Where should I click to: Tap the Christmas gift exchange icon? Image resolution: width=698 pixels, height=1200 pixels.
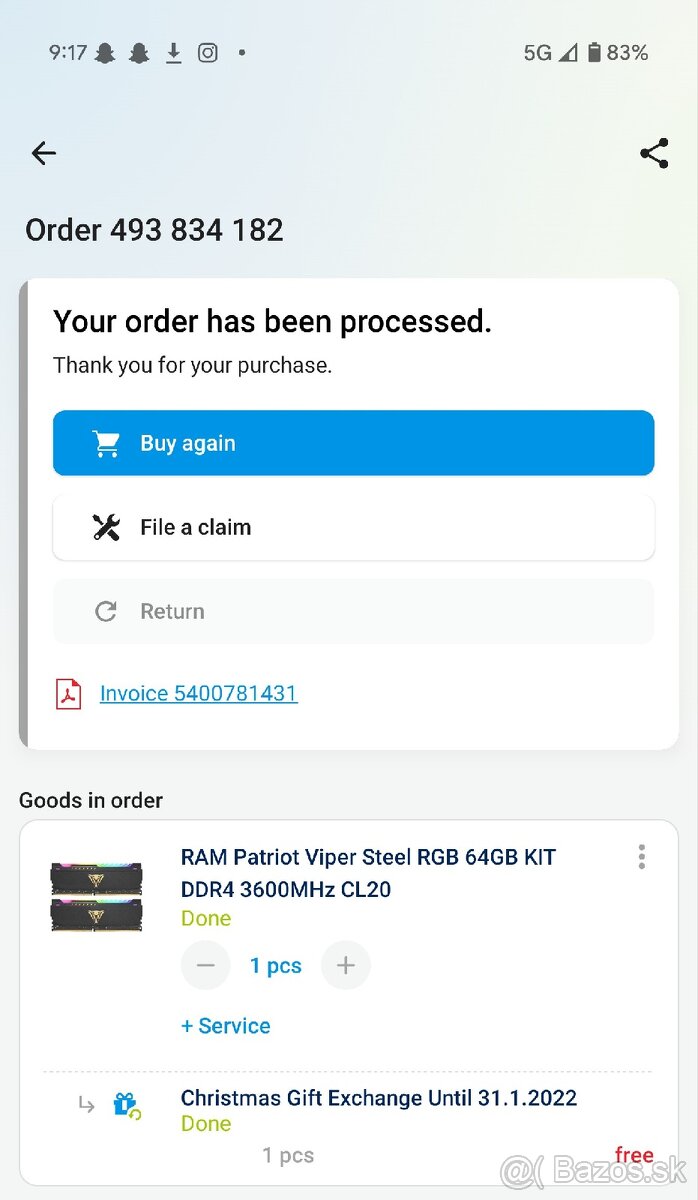(x=126, y=1105)
